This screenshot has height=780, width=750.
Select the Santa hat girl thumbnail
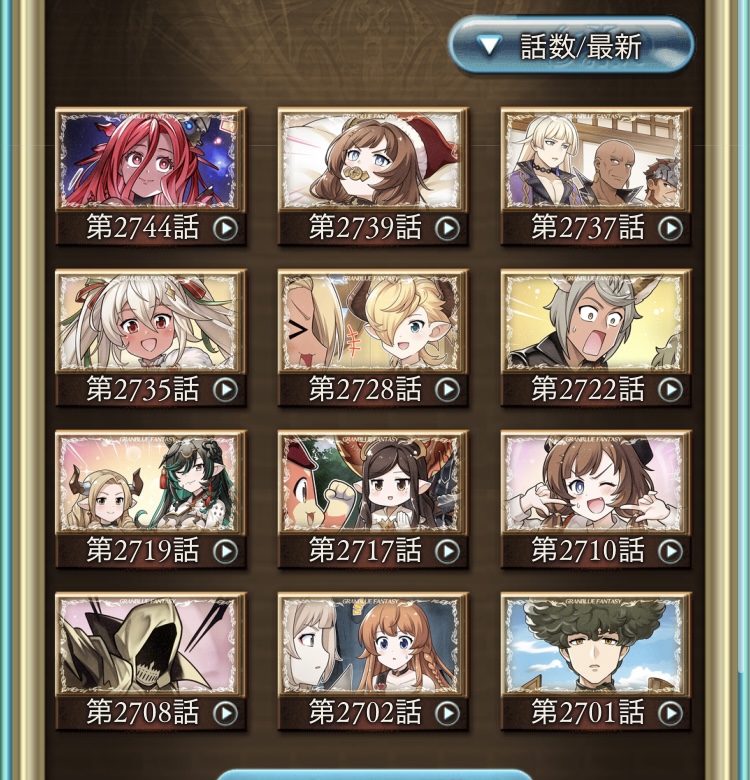373,159
